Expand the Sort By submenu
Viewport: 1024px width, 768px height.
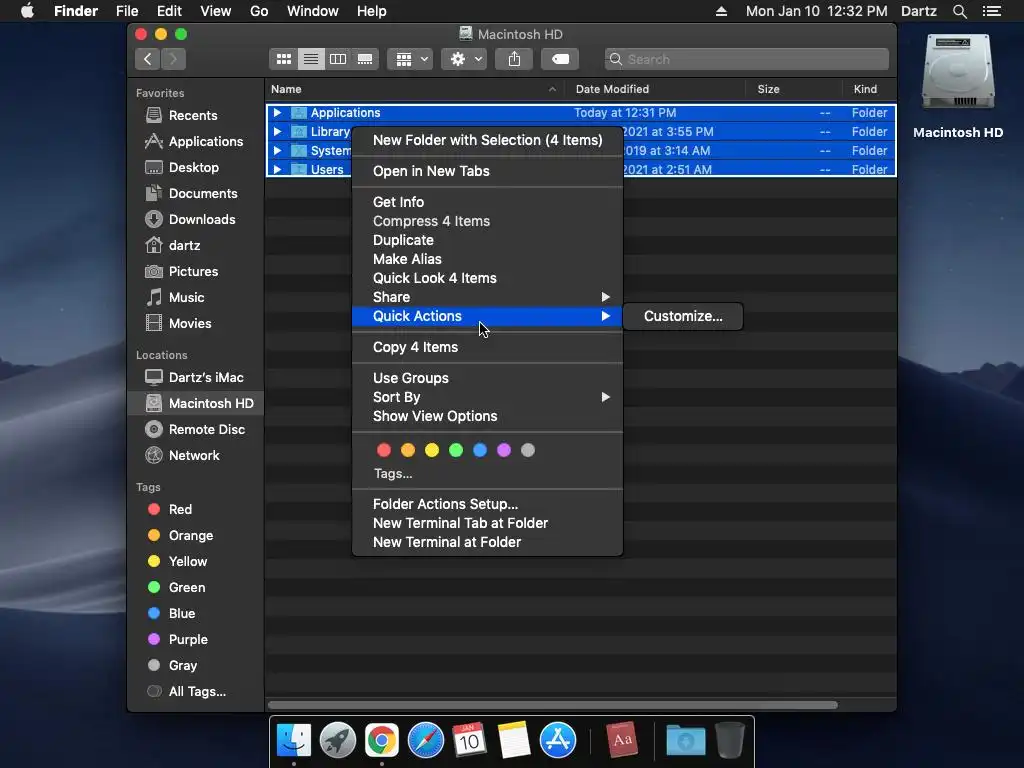(487, 397)
